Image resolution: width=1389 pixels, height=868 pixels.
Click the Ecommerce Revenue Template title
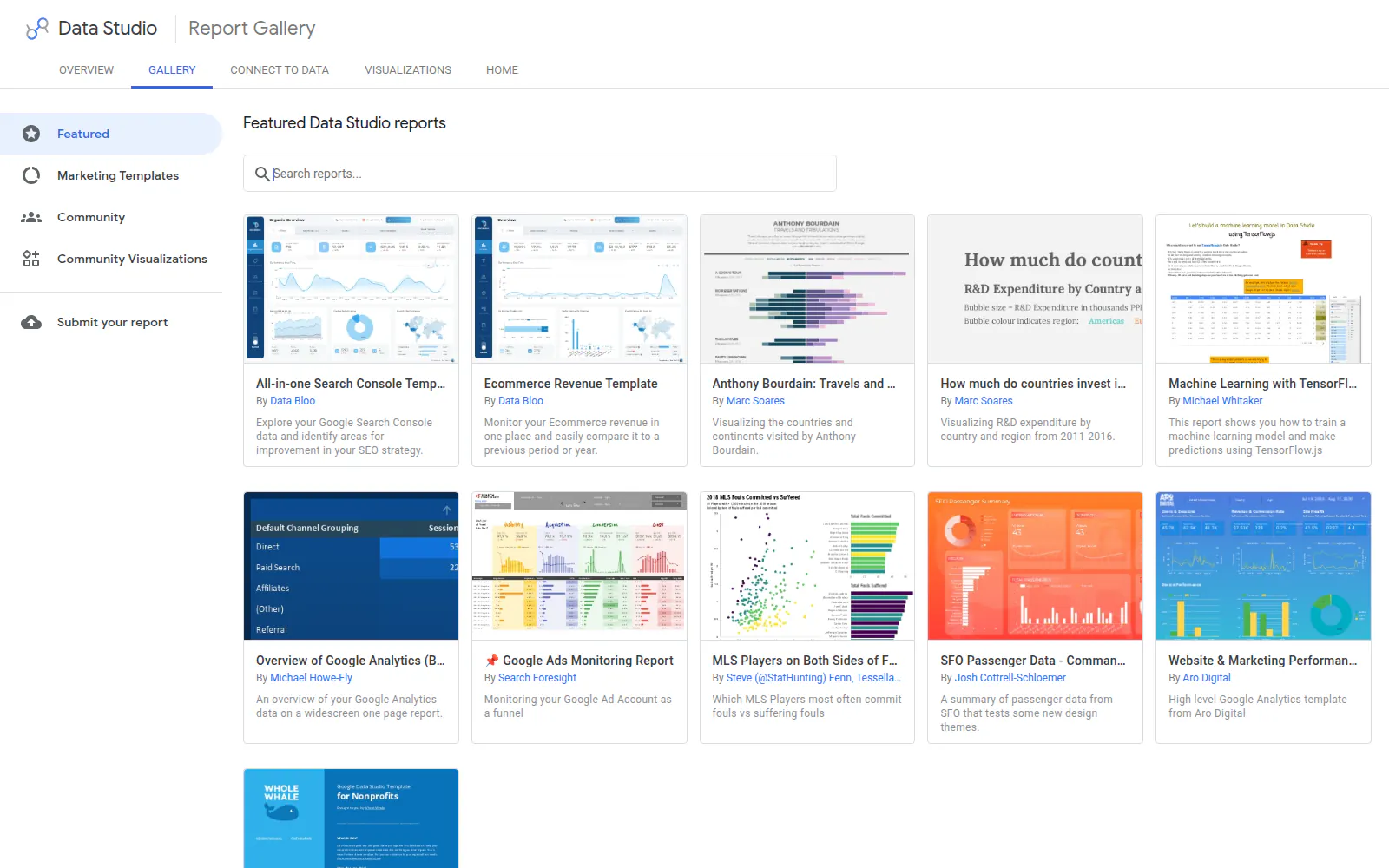click(571, 384)
